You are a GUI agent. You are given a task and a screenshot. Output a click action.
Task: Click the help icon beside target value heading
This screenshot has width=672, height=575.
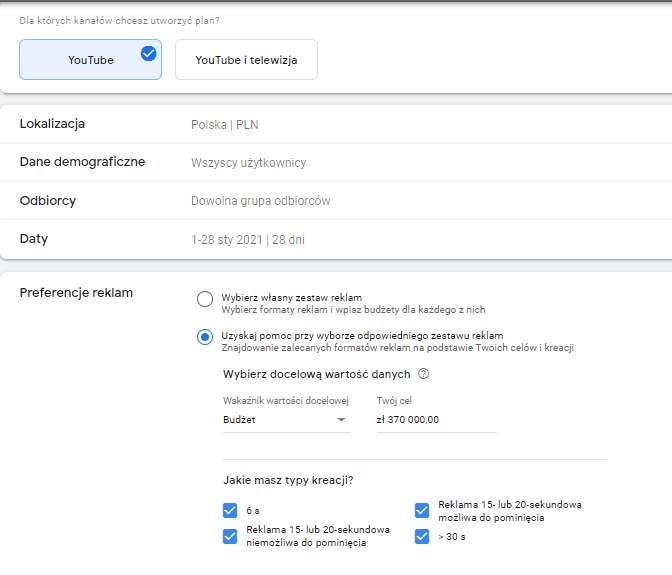pyautogui.click(x=423, y=374)
